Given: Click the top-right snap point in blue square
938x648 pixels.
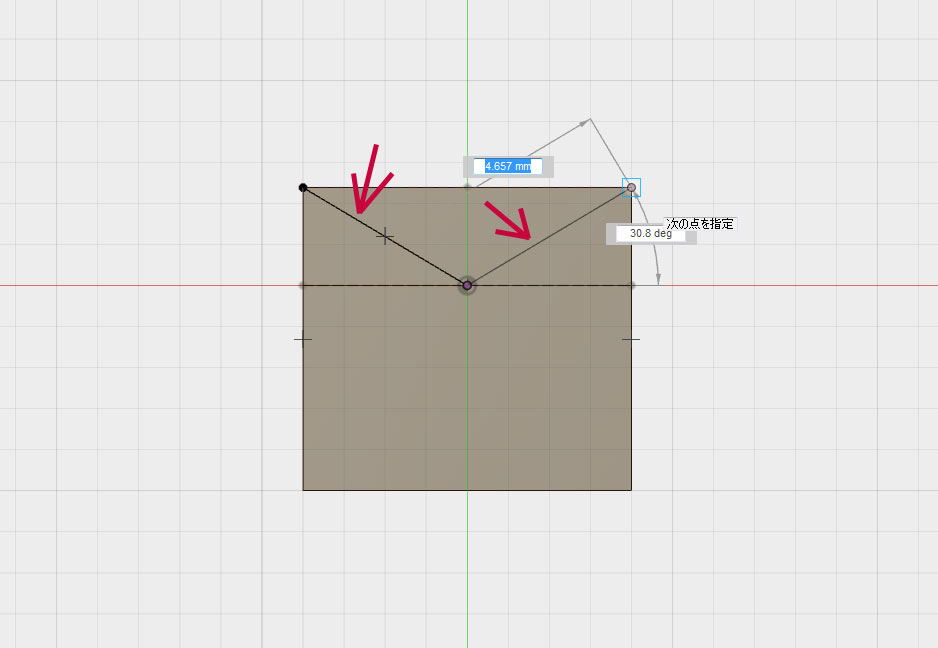Looking at the screenshot, I should coord(631,187).
